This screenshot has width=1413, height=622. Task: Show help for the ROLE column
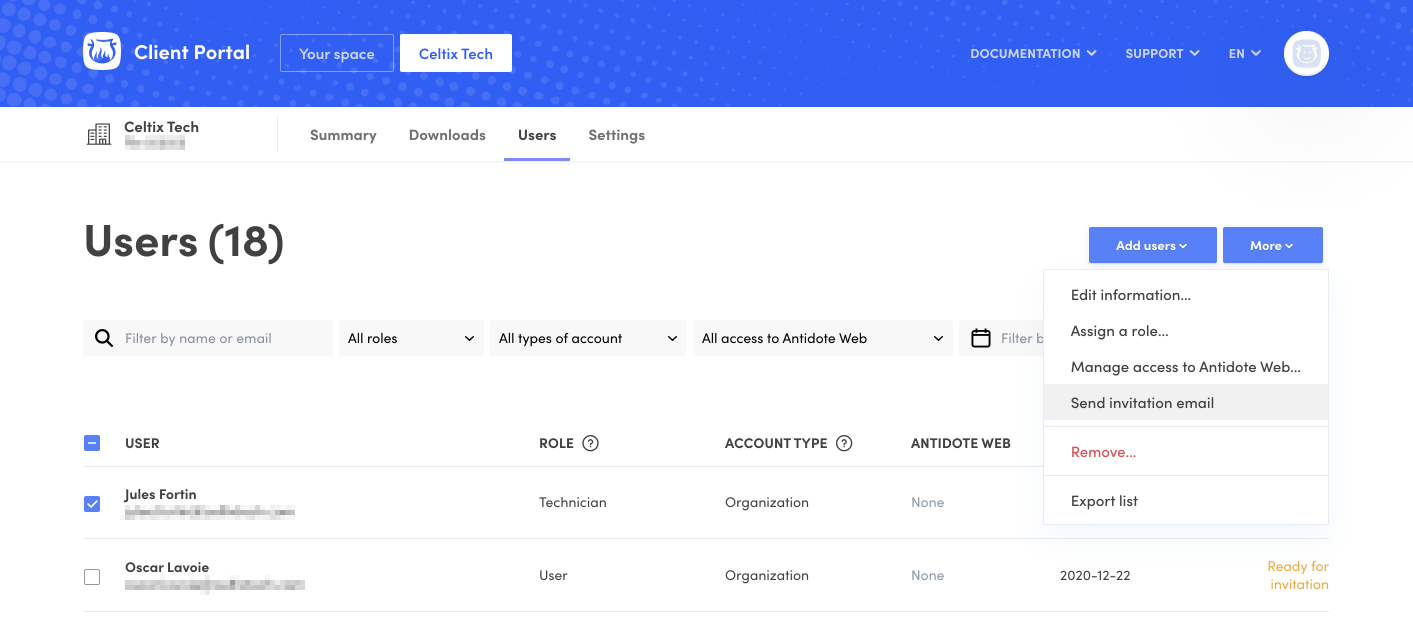tap(590, 443)
